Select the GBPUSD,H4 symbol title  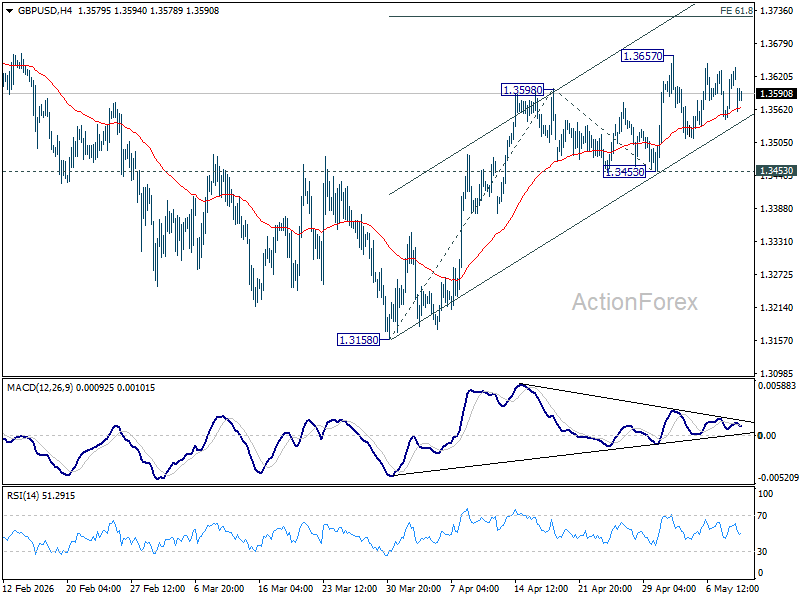pyautogui.click(x=45, y=11)
